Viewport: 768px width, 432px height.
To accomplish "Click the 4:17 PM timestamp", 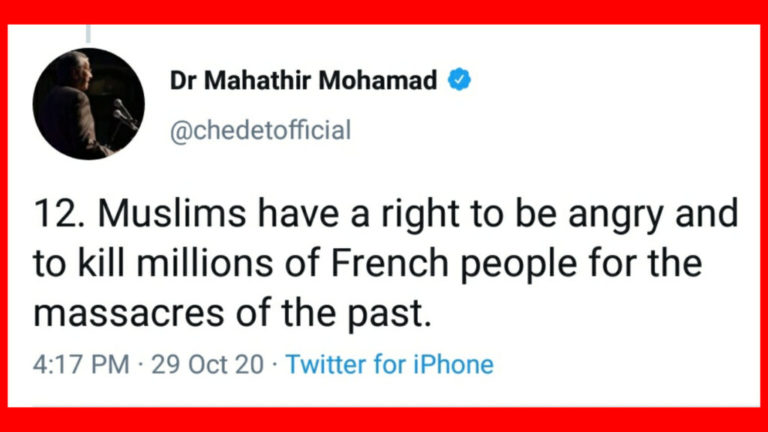I will click(x=81, y=365).
